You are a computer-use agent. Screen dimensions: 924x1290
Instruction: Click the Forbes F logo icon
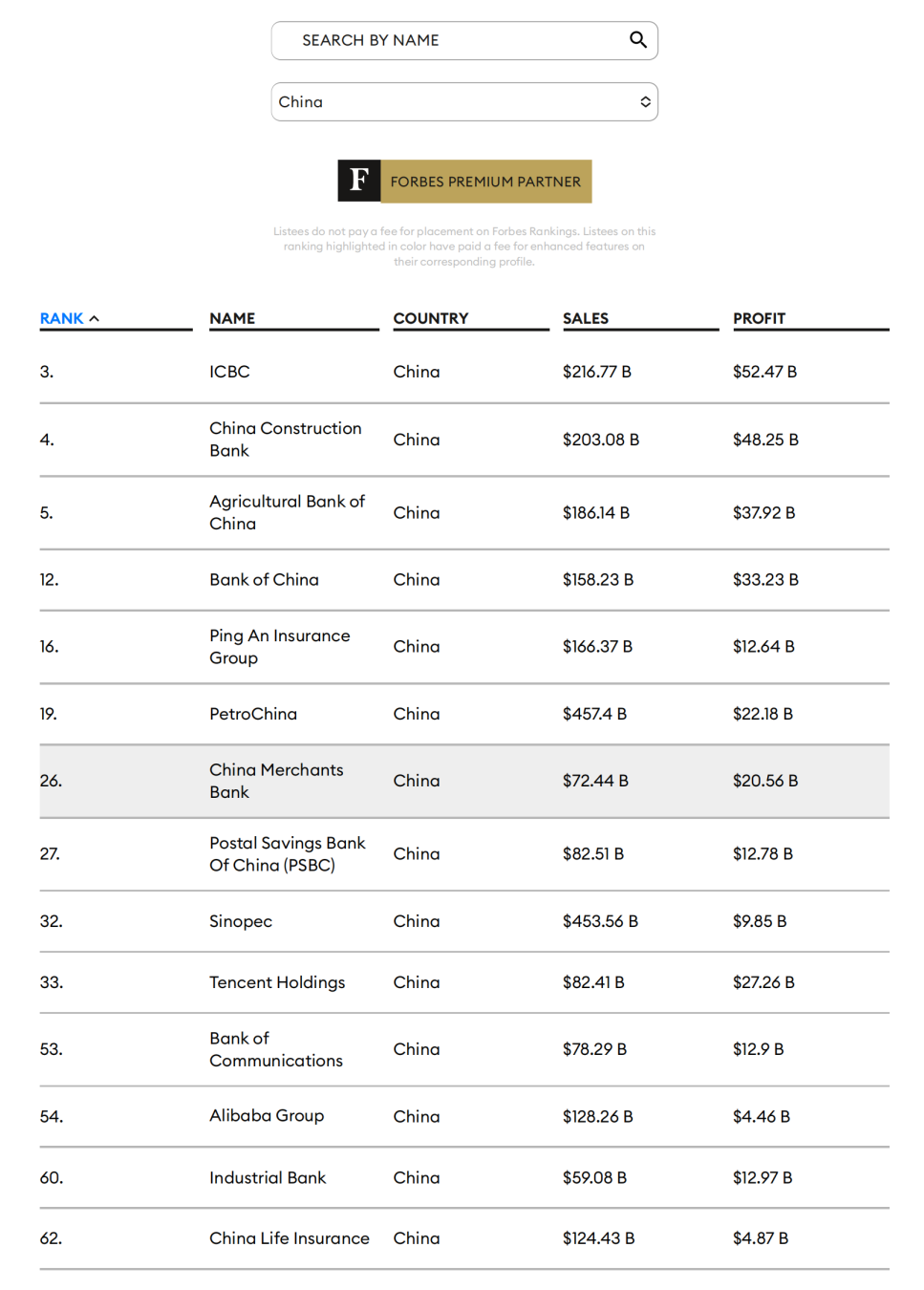click(359, 181)
